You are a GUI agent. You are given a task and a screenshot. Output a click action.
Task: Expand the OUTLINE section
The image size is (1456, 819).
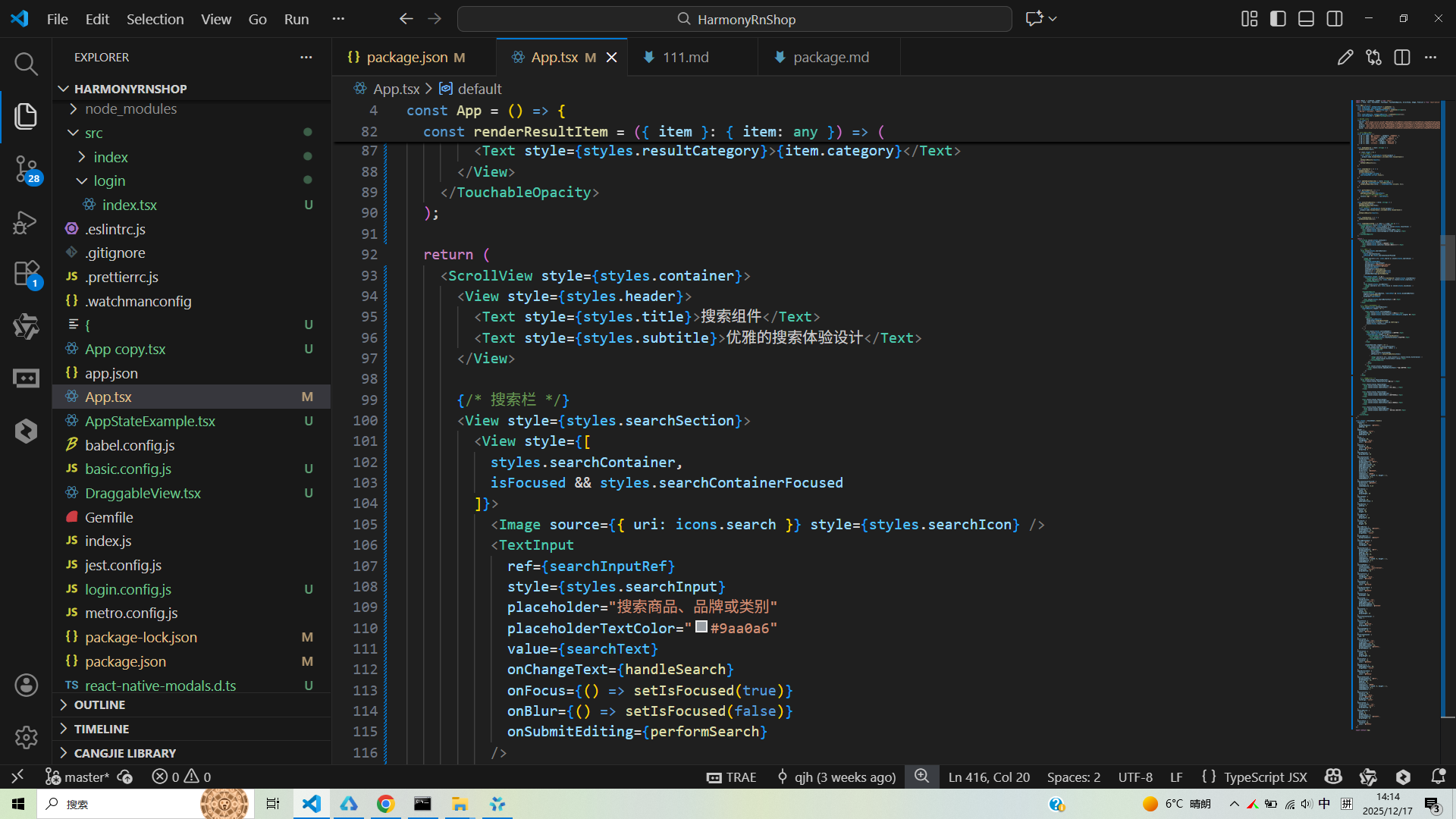99,705
